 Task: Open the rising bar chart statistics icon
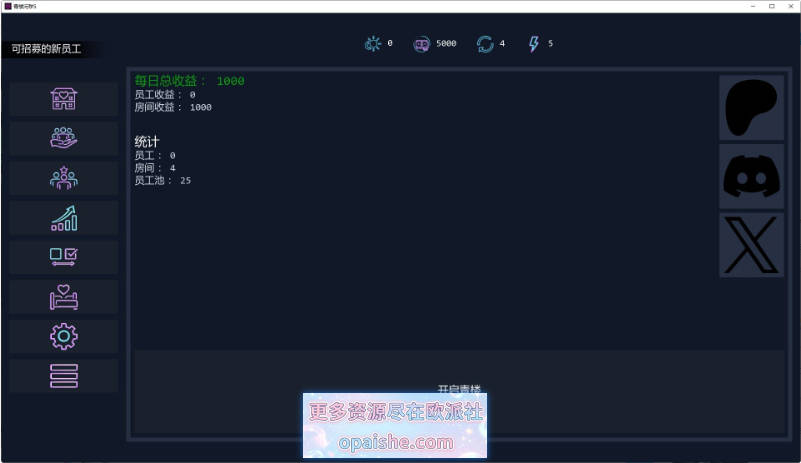pyautogui.click(x=63, y=218)
